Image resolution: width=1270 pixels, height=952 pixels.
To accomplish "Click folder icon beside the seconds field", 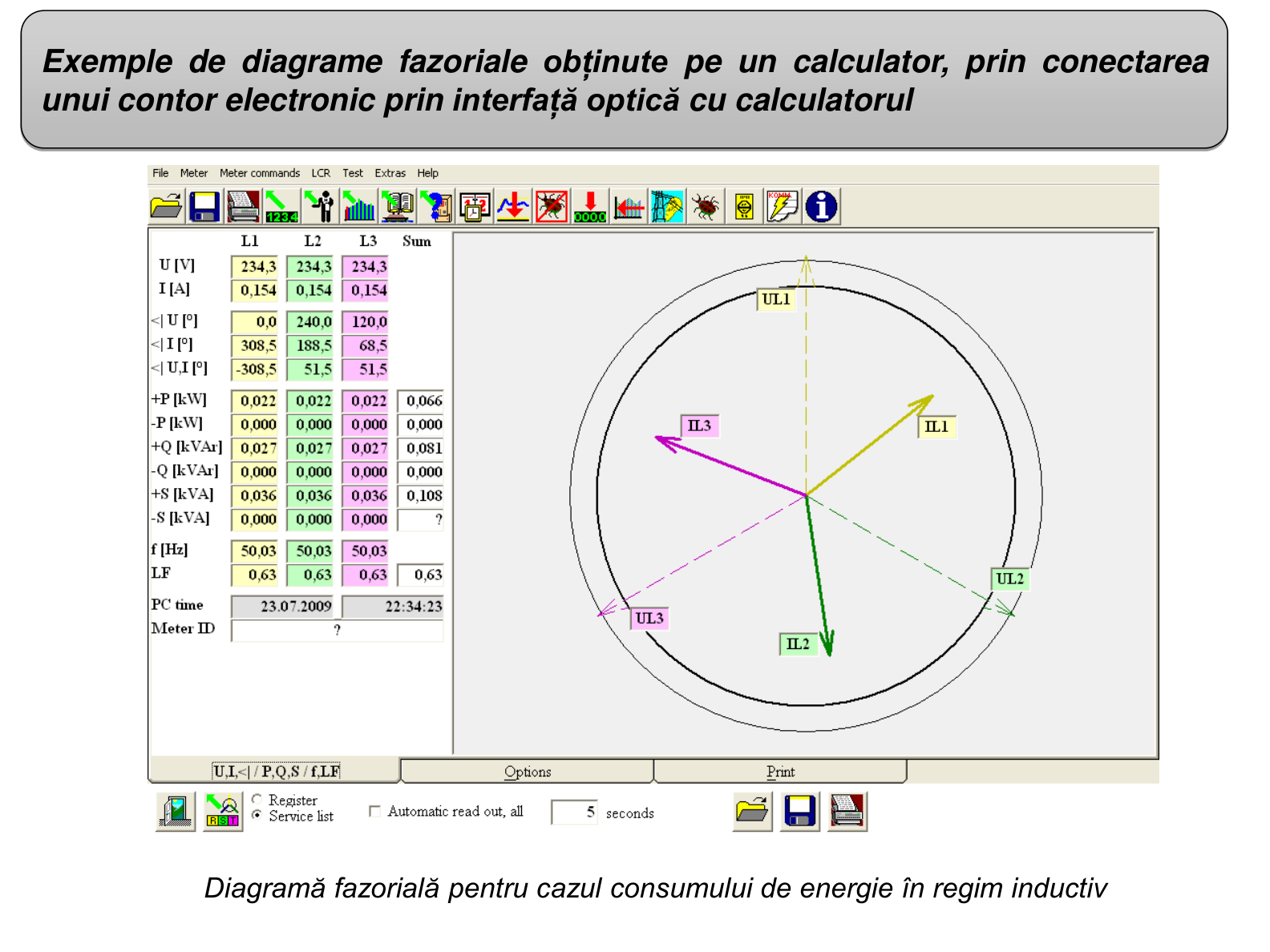I will point(752,811).
